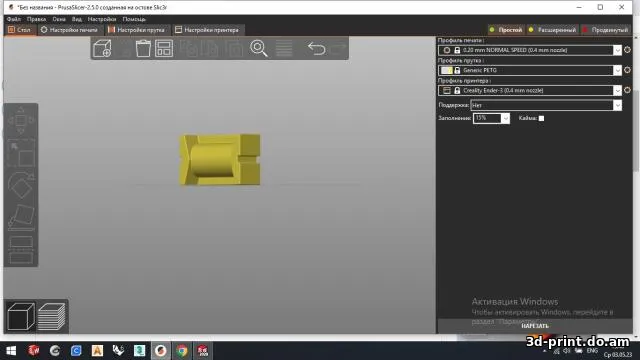The height and width of the screenshot is (360, 640).
Task: Switch to the Стол (Plater) tab
Action: pyautogui.click(x=20, y=30)
